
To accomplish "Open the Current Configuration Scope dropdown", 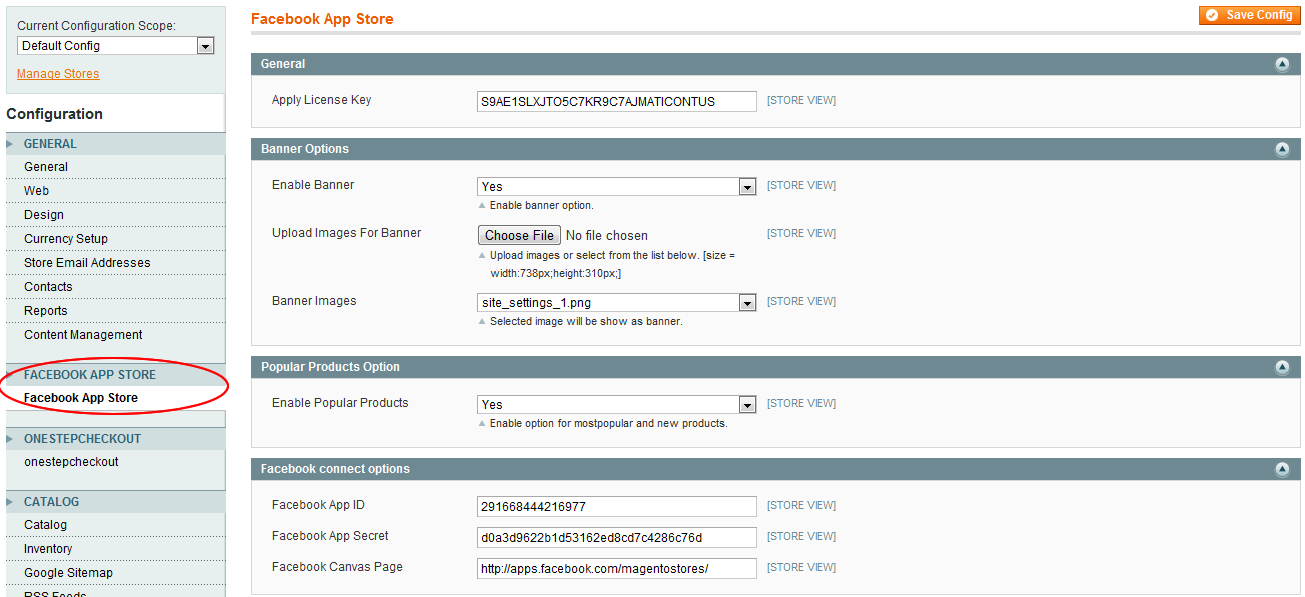I will pos(116,46).
